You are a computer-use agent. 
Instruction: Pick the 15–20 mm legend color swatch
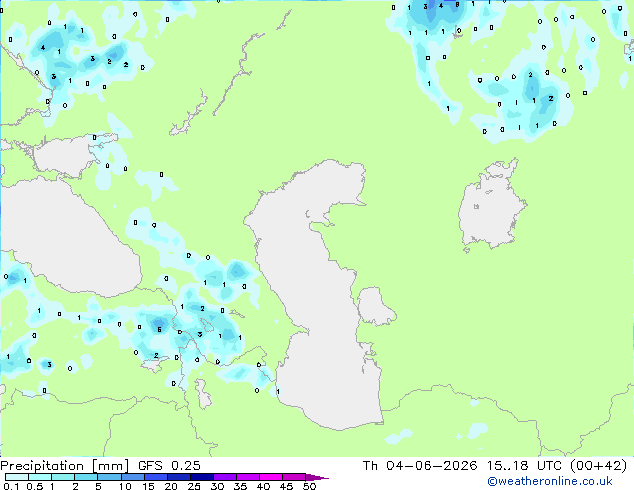156,477
